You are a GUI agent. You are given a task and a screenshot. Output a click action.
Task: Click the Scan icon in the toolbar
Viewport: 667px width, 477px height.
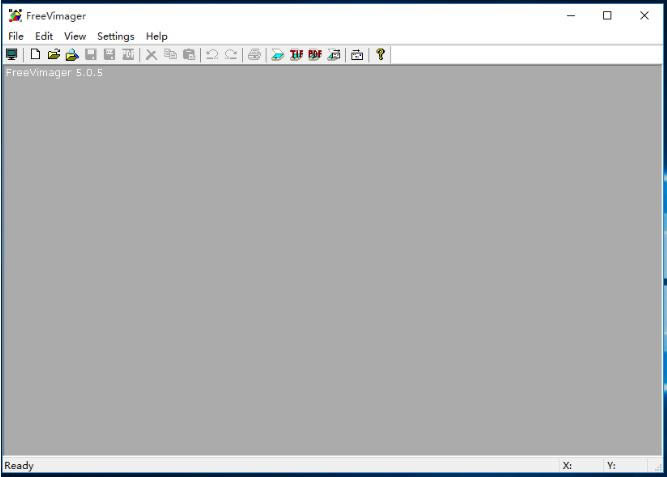277,54
